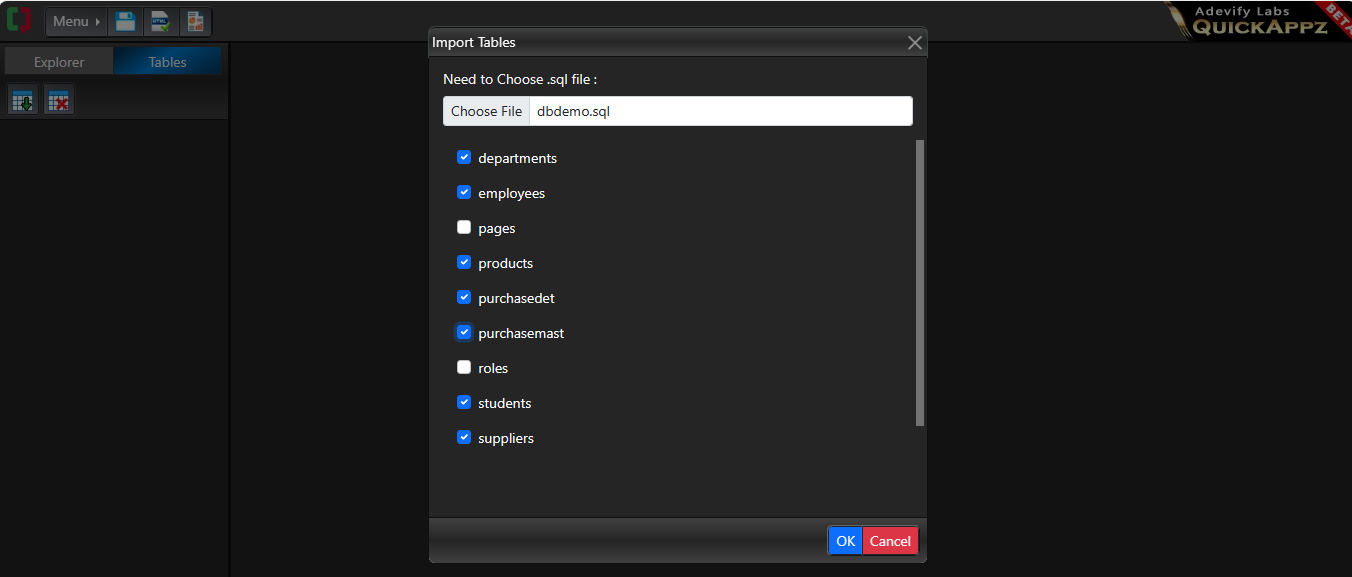Click the import tables icon with green arrow
Screen dimensions: 1352x577
click(23, 100)
